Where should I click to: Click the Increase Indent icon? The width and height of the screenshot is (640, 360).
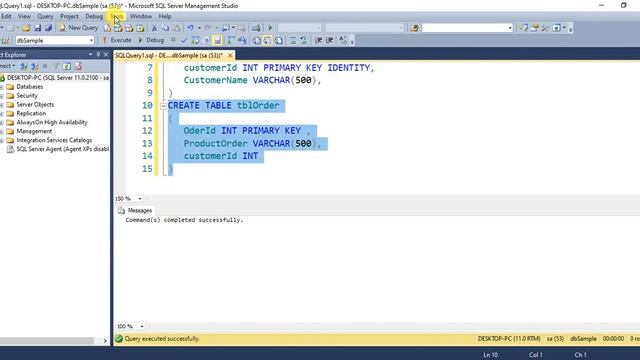point(329,40)
